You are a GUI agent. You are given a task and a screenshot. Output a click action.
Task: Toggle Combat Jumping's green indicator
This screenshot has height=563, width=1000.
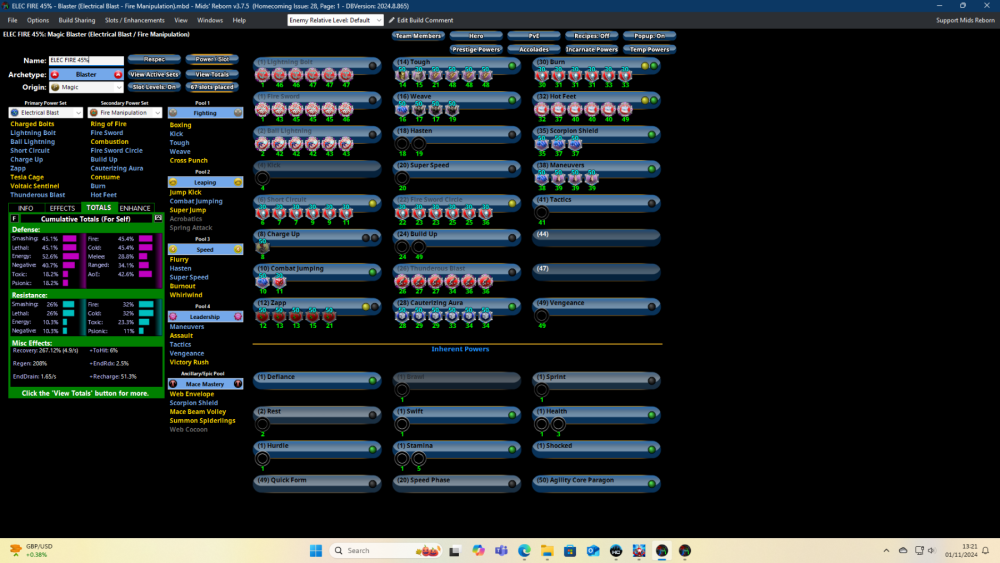click(372, 272)
